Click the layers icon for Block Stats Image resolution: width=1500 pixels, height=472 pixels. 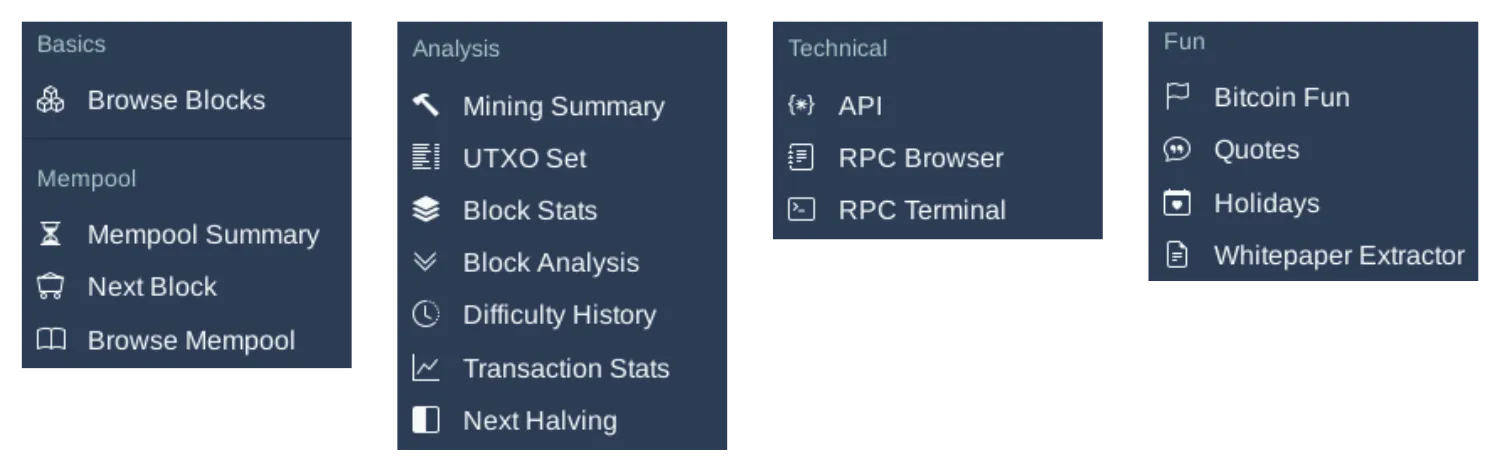tap(426, 210)
